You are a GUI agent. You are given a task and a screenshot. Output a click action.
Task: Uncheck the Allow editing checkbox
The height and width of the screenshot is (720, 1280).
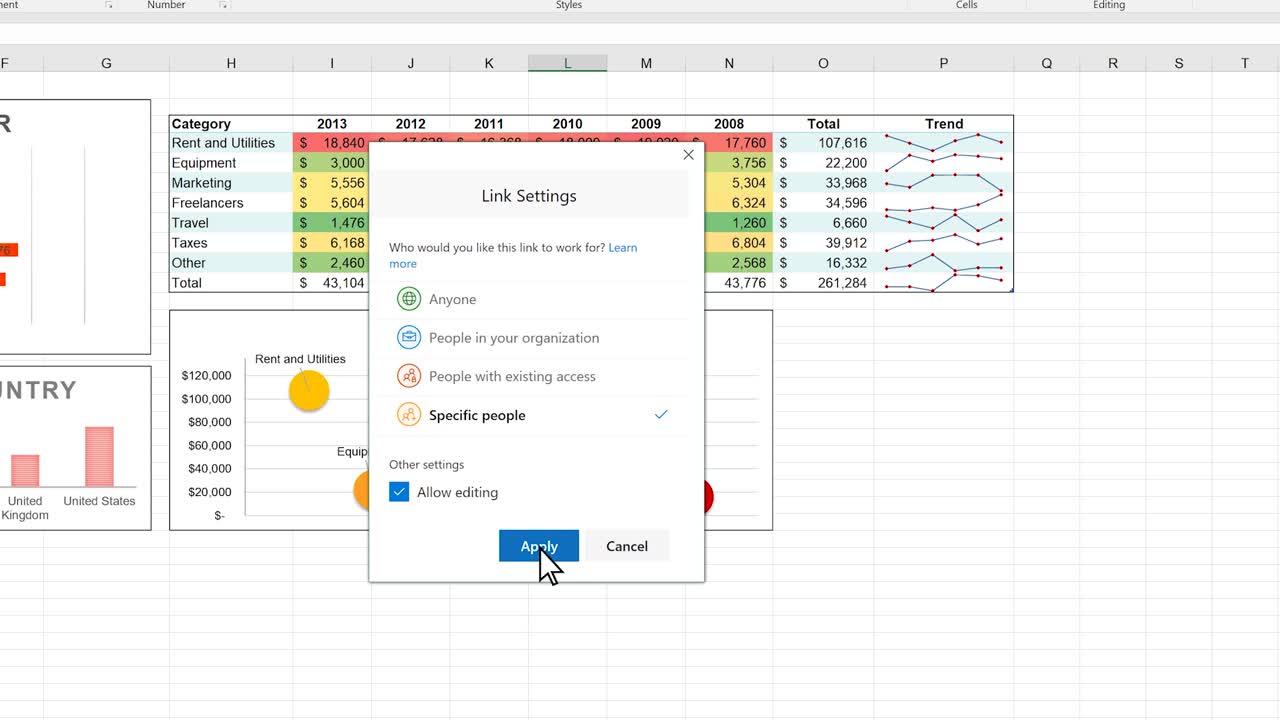(x=399, y=492)
